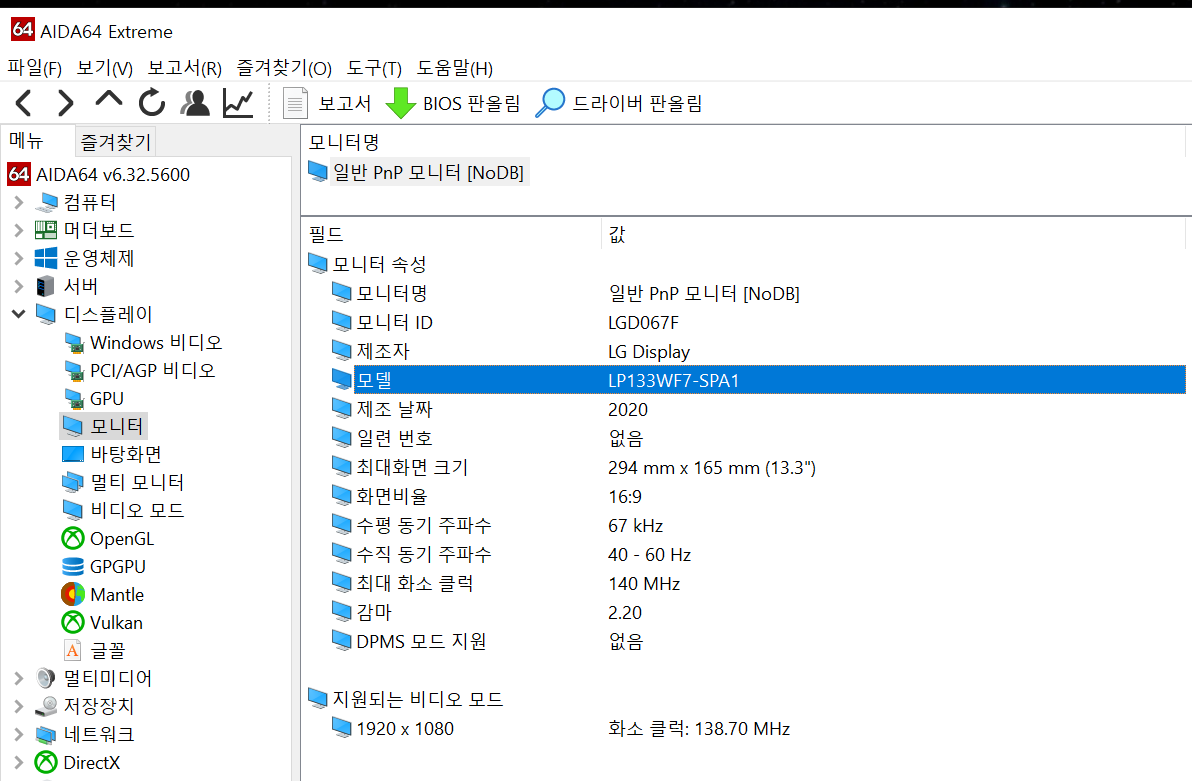Click the 지원되는 비디오 모드 group header
This screenshot has width=1192, height=781.
pyautogui.click(x=405, y=699)
